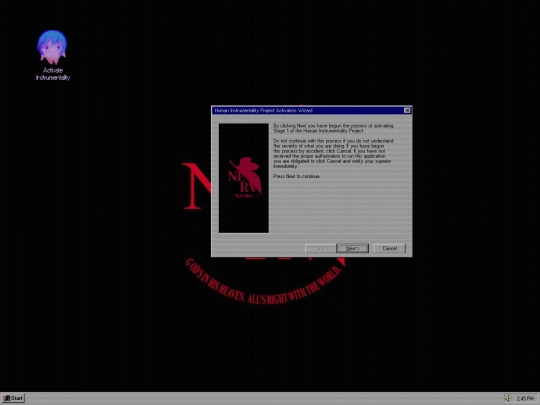540x405 pixels.
Task: Click the disabled Back button
Action: click(x=320, y=248)
